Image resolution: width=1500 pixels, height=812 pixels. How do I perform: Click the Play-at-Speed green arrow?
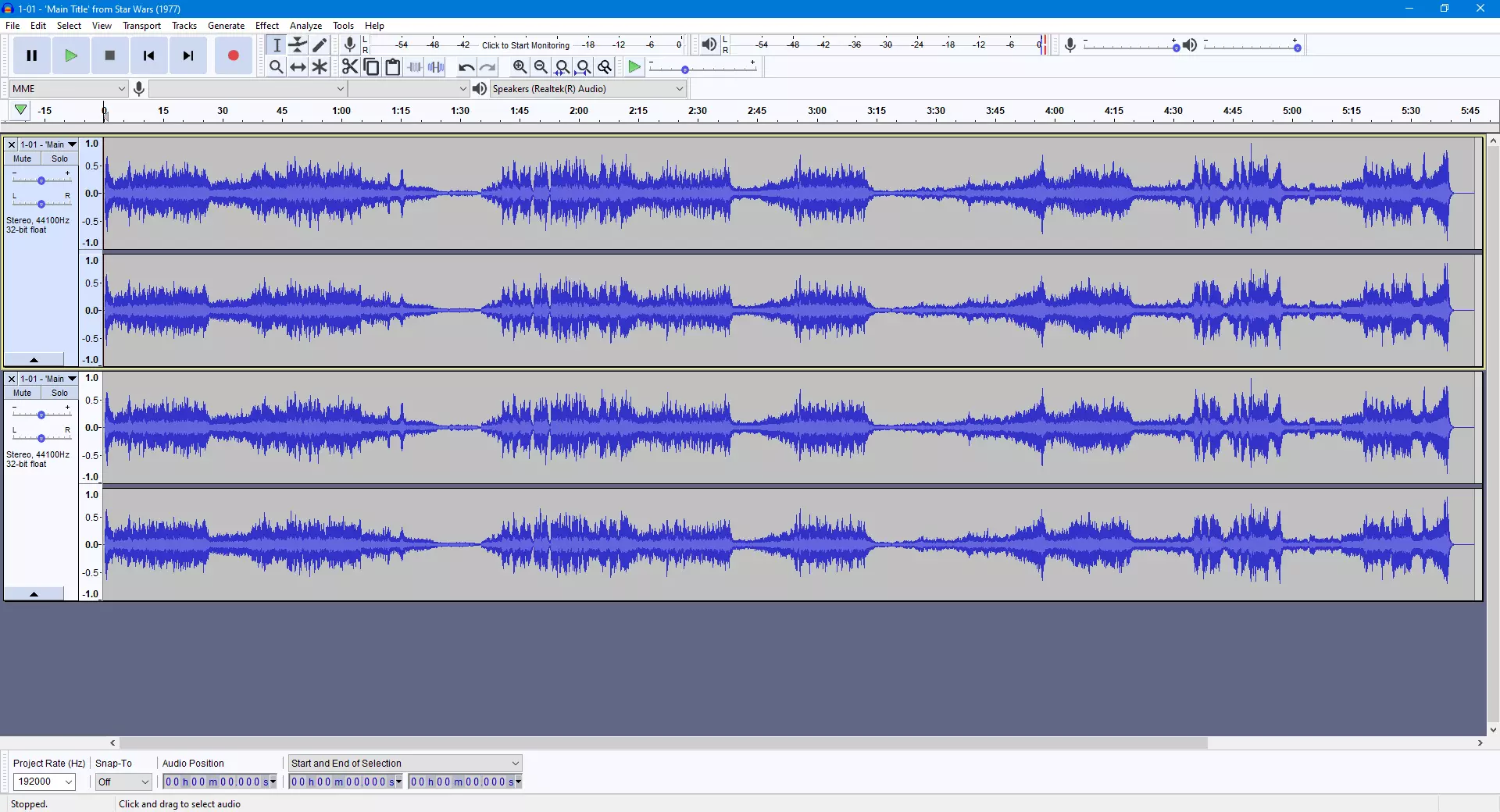pyautogui.click(x=634, y=67)
